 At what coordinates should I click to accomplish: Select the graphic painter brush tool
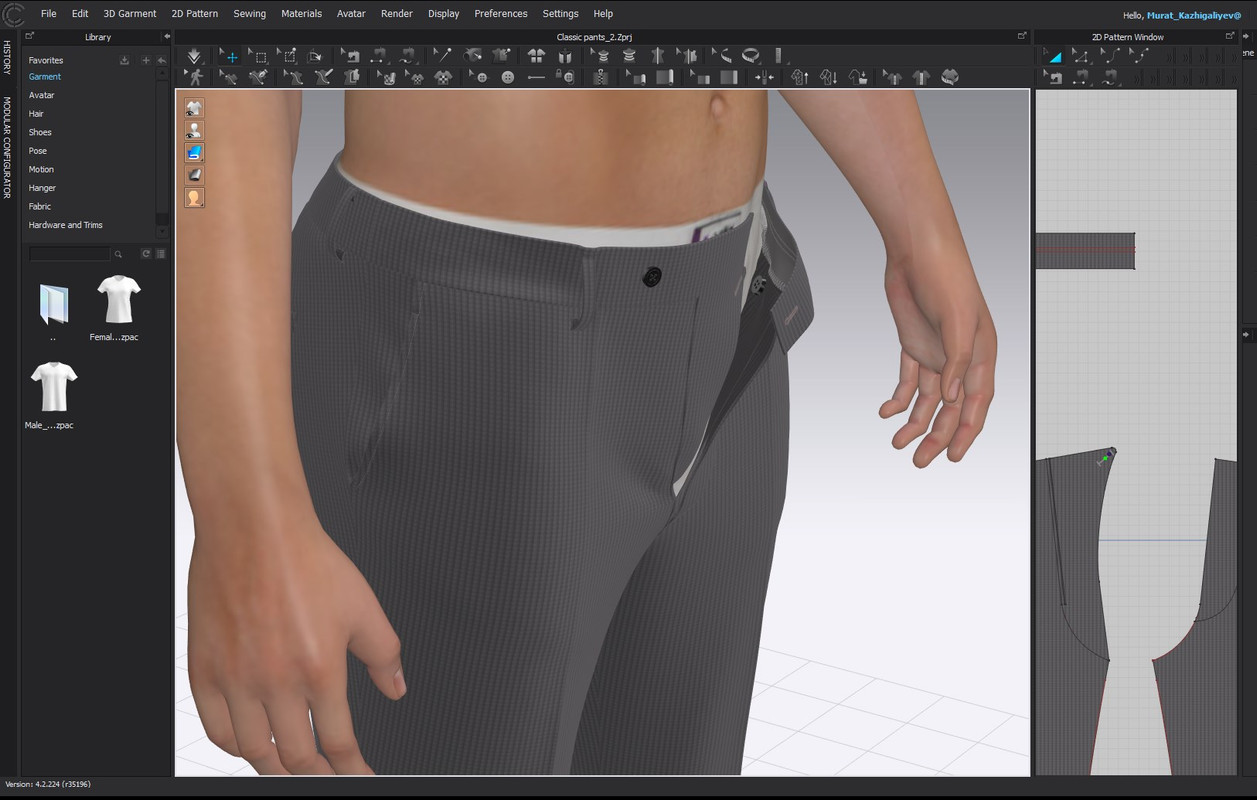(323, 77)
